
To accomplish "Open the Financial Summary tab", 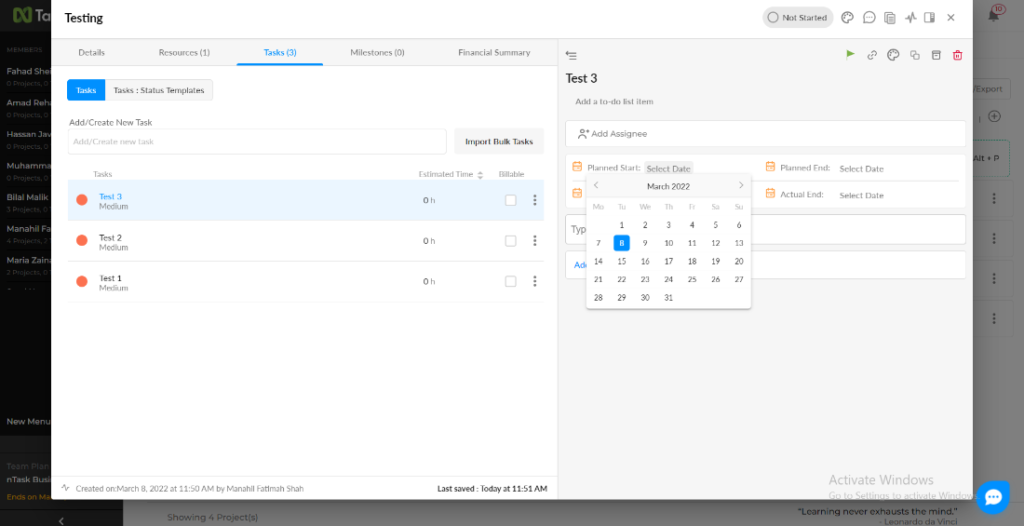I will (x=494, y=52).
